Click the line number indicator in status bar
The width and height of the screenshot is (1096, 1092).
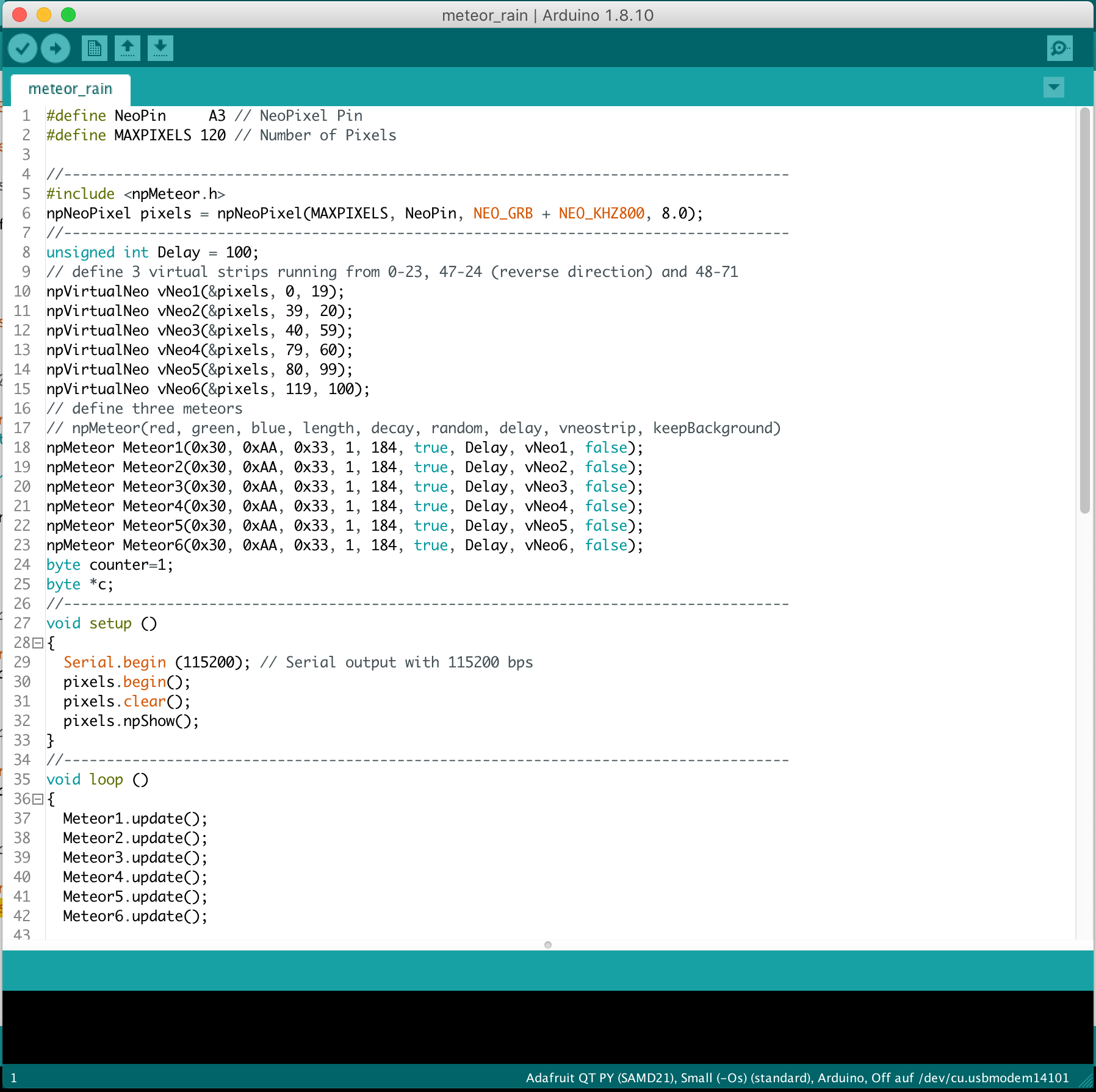coord(13,1078)
